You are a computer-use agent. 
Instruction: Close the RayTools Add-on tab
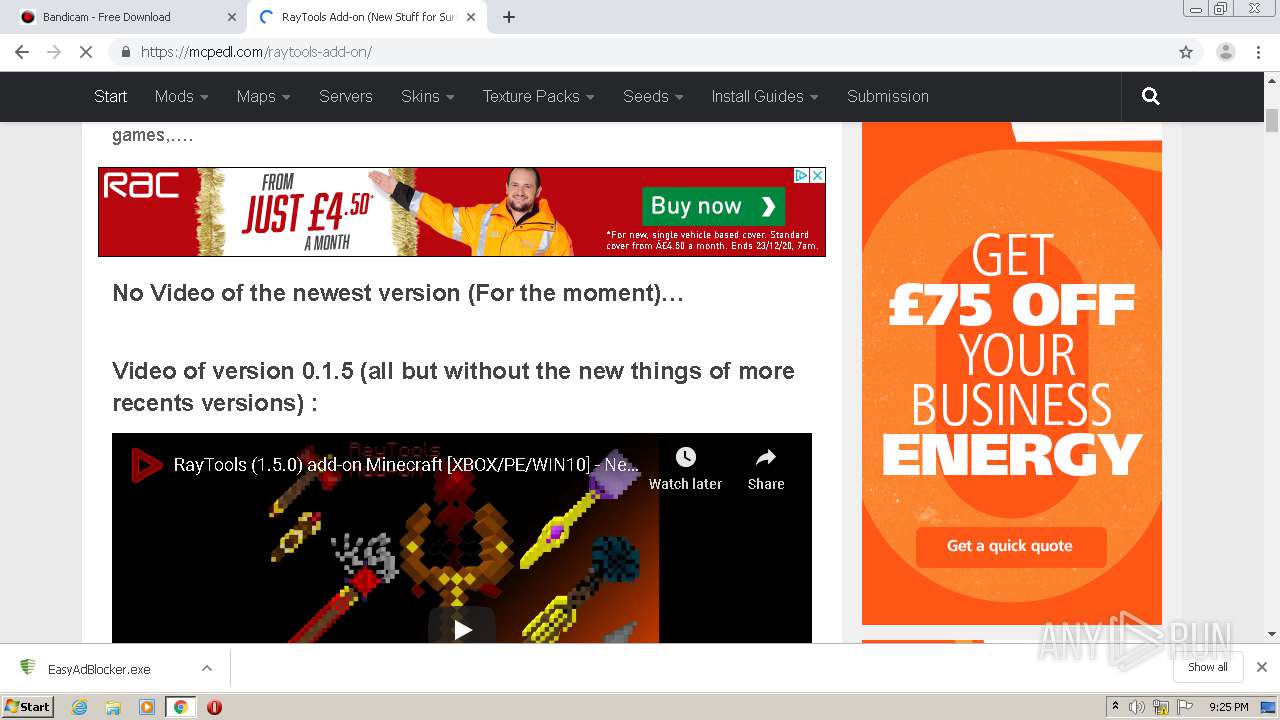(472, 17)
